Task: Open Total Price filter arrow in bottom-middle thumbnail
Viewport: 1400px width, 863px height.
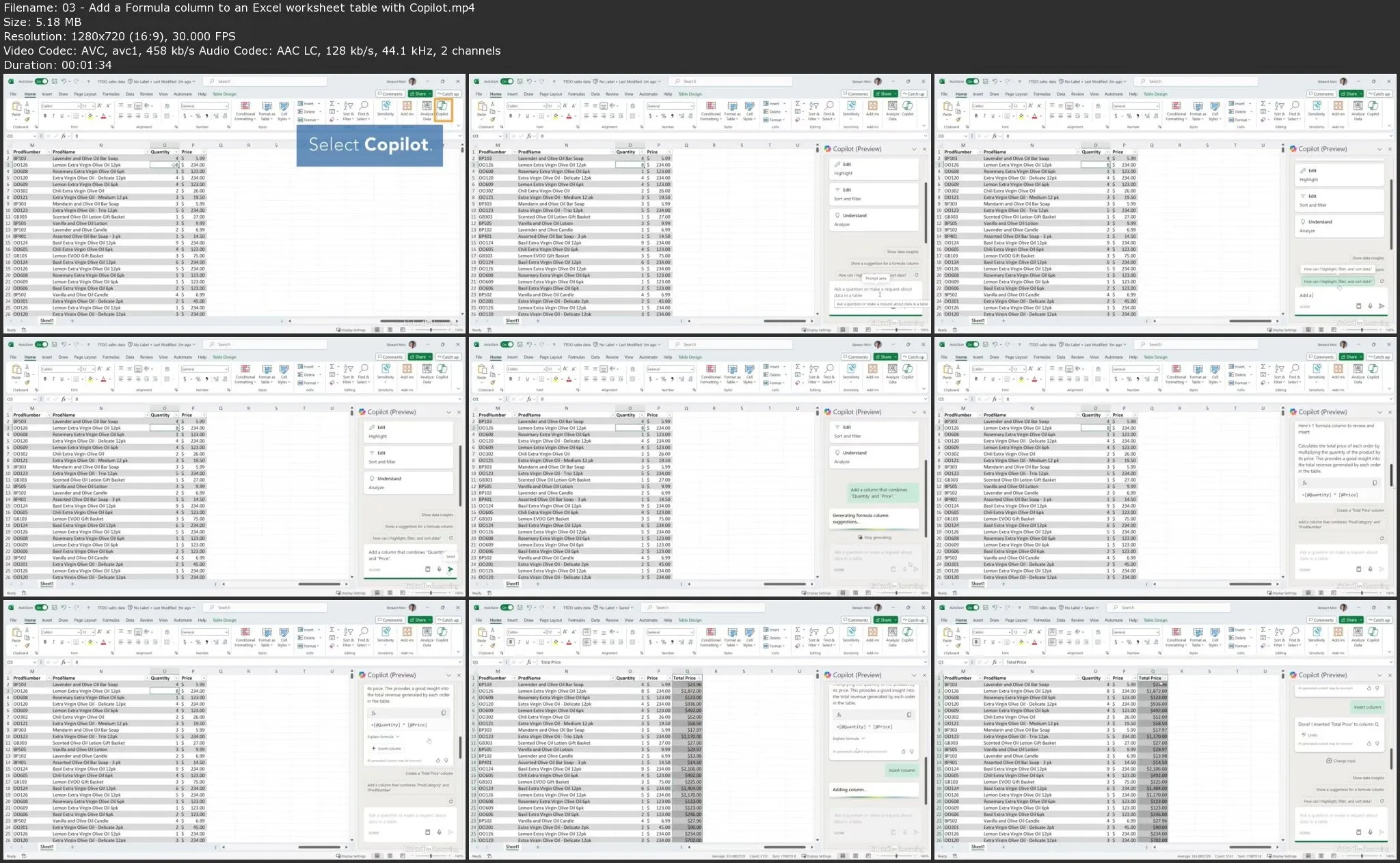Action: click(699, 678)
